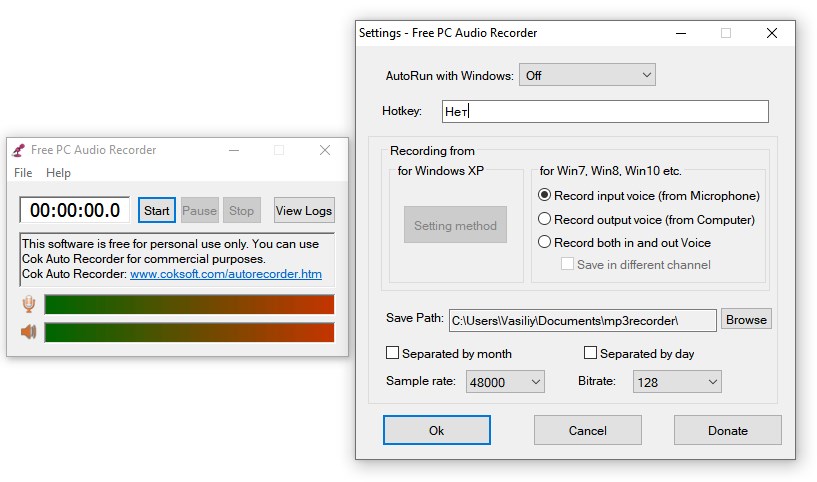
Task: Open the coksoft.com autorecorder link
Action: tap(226, 273)
